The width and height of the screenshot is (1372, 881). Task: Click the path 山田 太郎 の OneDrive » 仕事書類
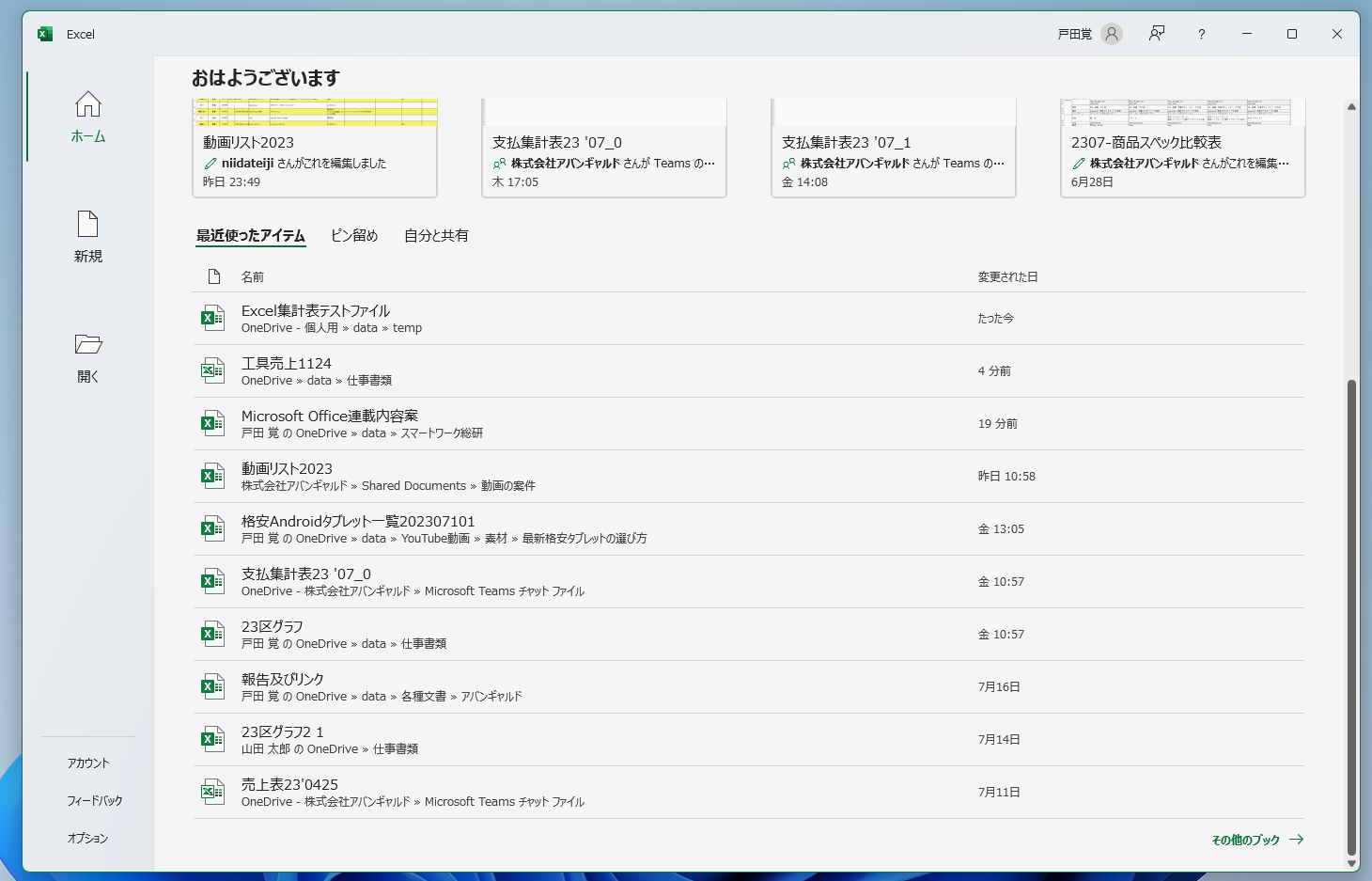point(330,749)
